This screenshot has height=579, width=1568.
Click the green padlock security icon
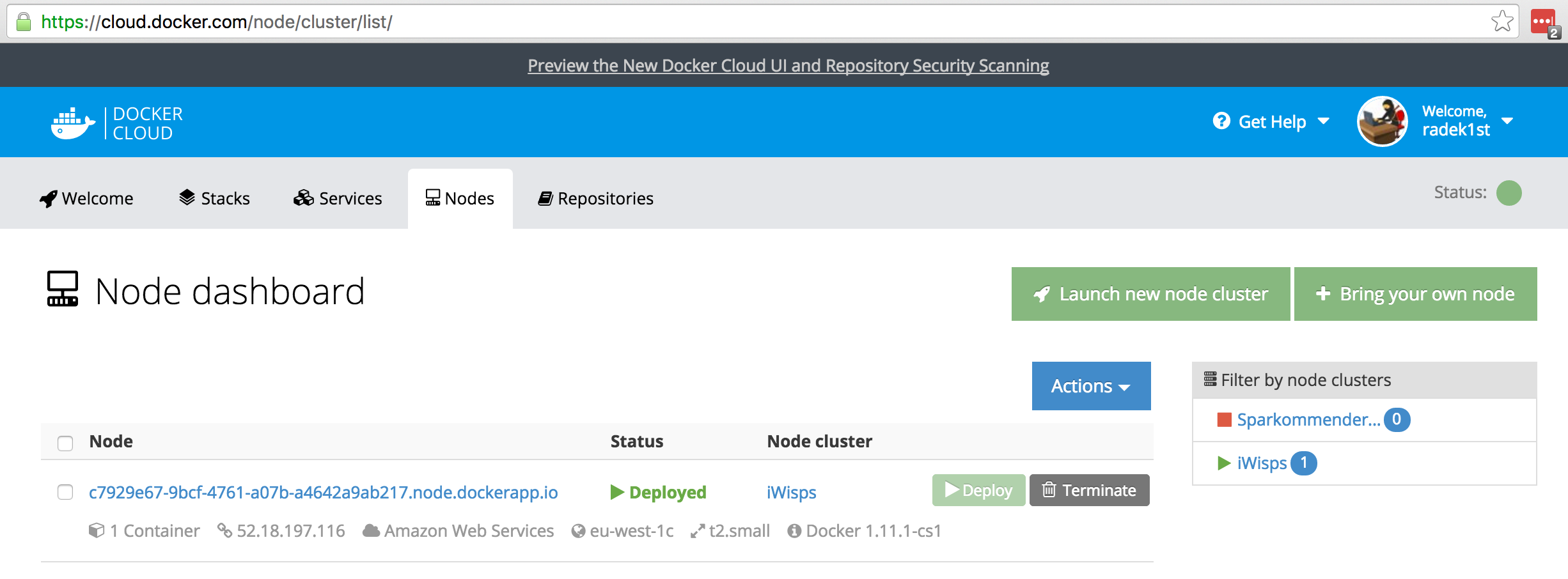(24, 22)
